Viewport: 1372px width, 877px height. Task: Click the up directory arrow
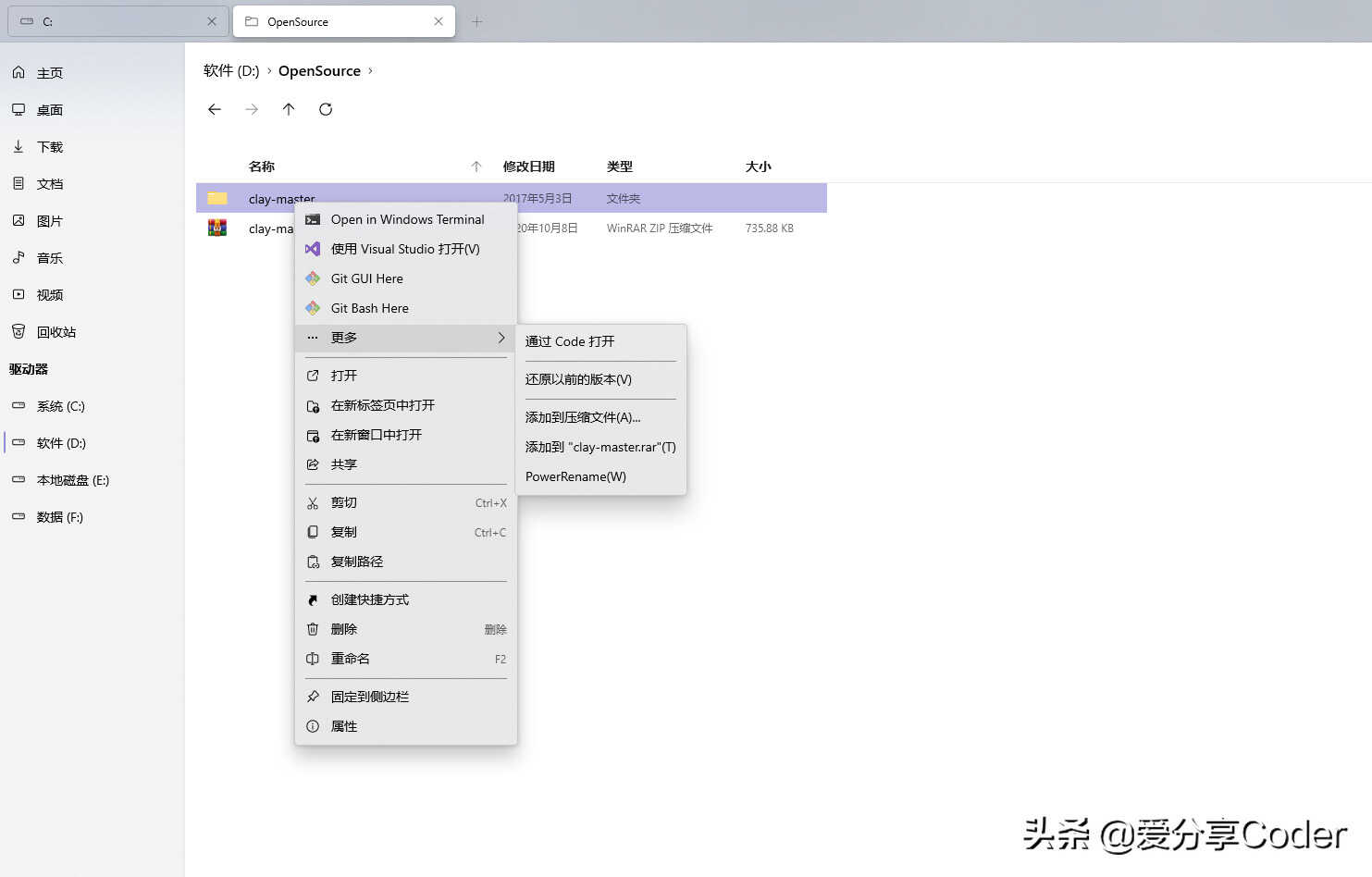289,109
